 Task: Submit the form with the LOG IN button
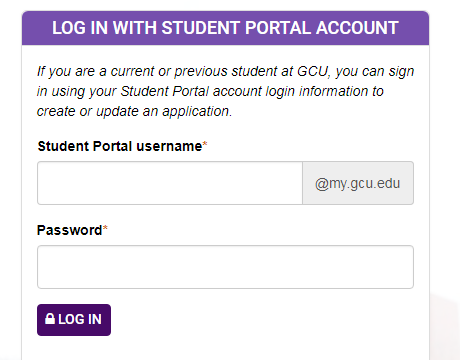[74, 320]
